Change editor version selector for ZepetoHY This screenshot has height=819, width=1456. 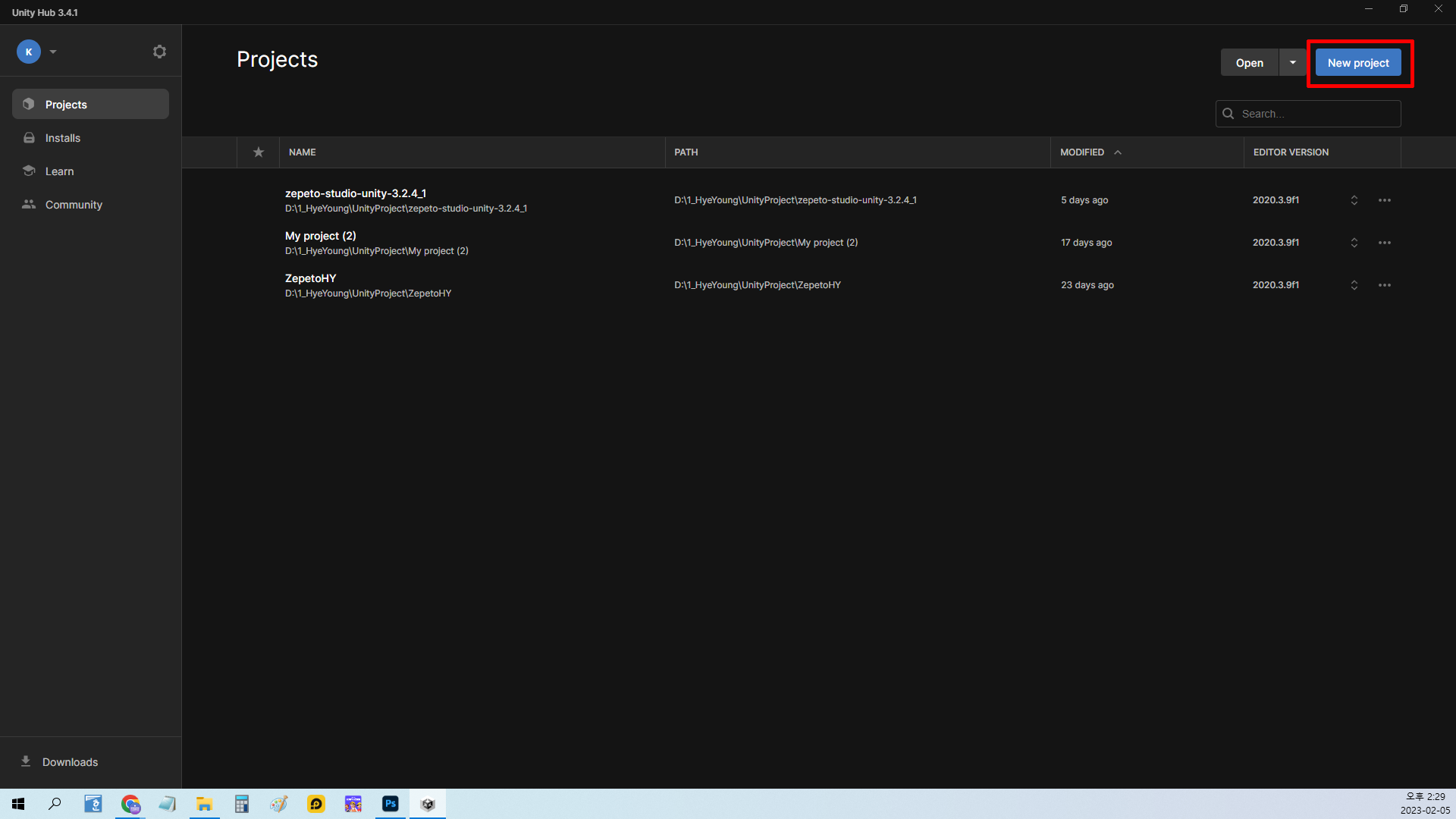coord(1354,285)
